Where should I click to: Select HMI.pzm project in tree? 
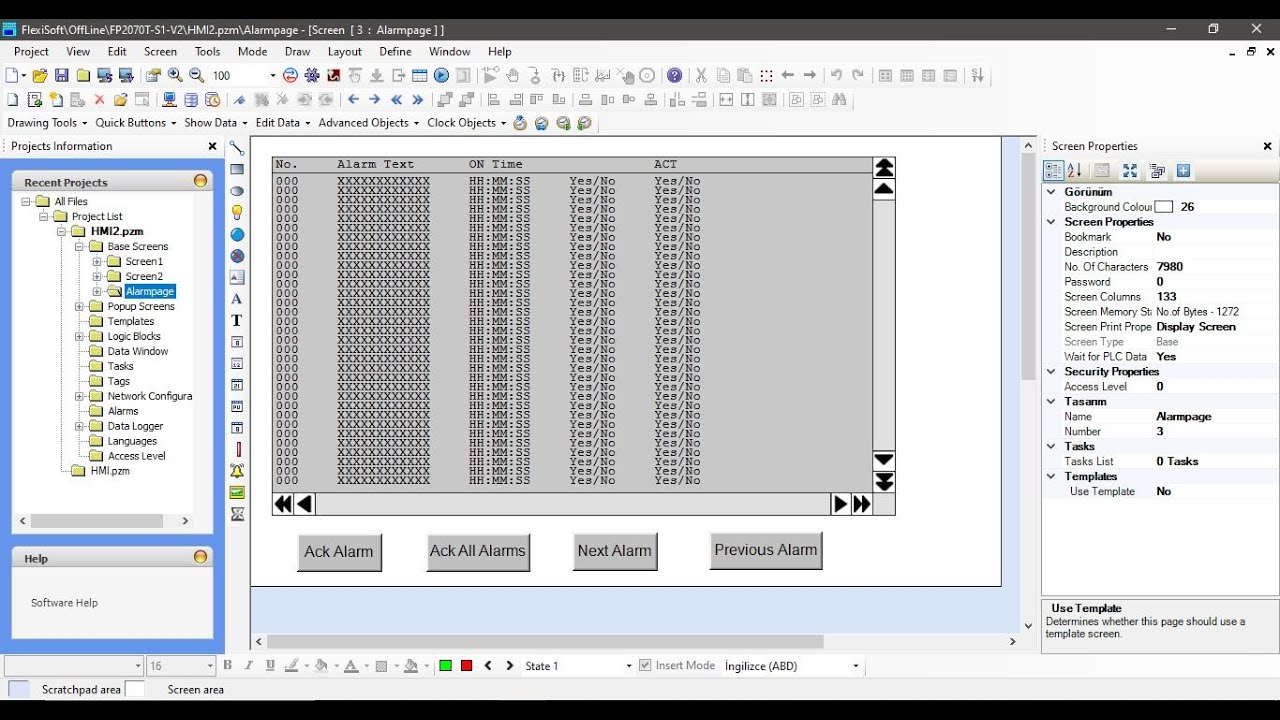[110, 471]
